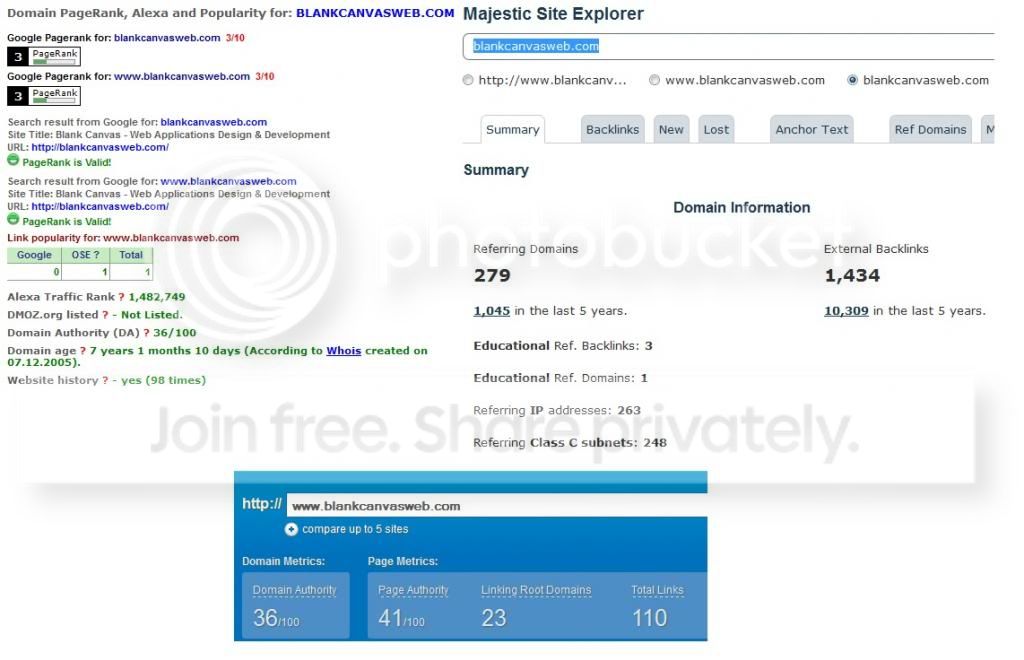
Task: Click compare up to 5 sites link
Action: point(355,529)
